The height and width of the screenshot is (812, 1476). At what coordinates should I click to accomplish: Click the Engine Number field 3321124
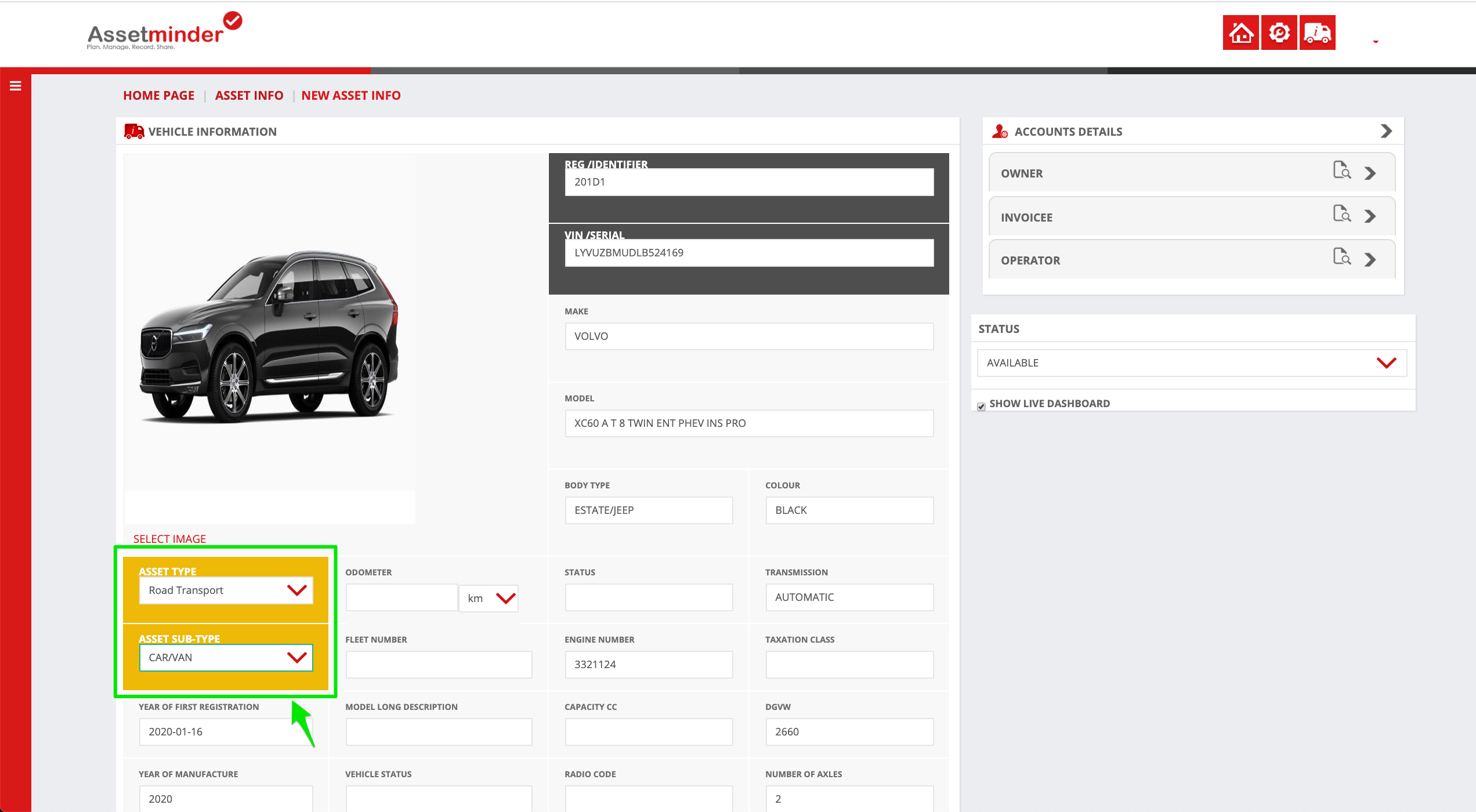click(x=649, y=665)
